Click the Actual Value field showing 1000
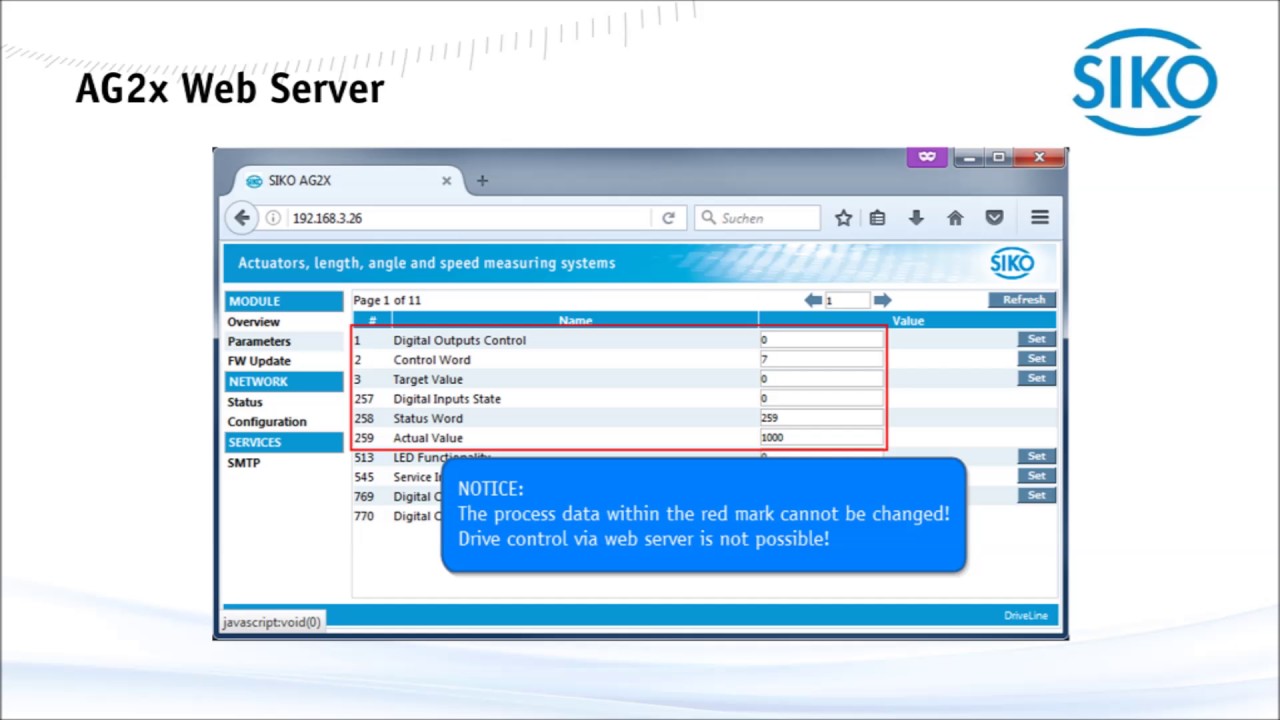 (x=821, y=437)
